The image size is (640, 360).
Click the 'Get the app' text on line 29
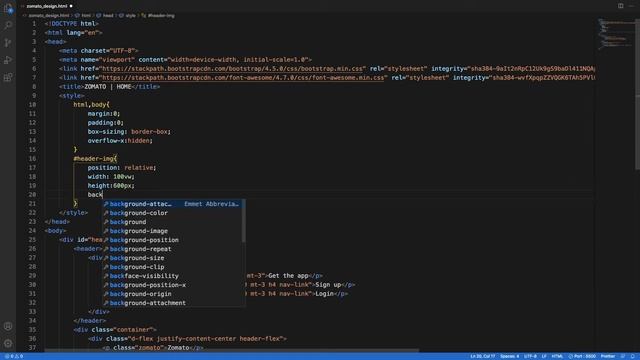click(x=288, y=276)
